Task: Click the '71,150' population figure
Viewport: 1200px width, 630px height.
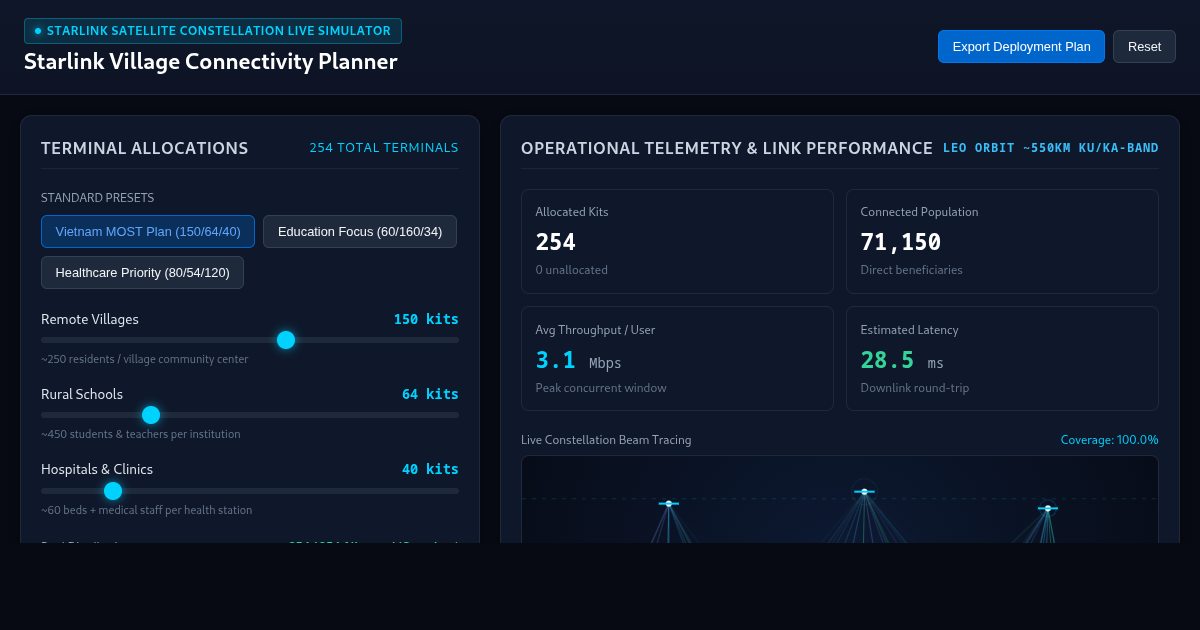Action: 901,242
